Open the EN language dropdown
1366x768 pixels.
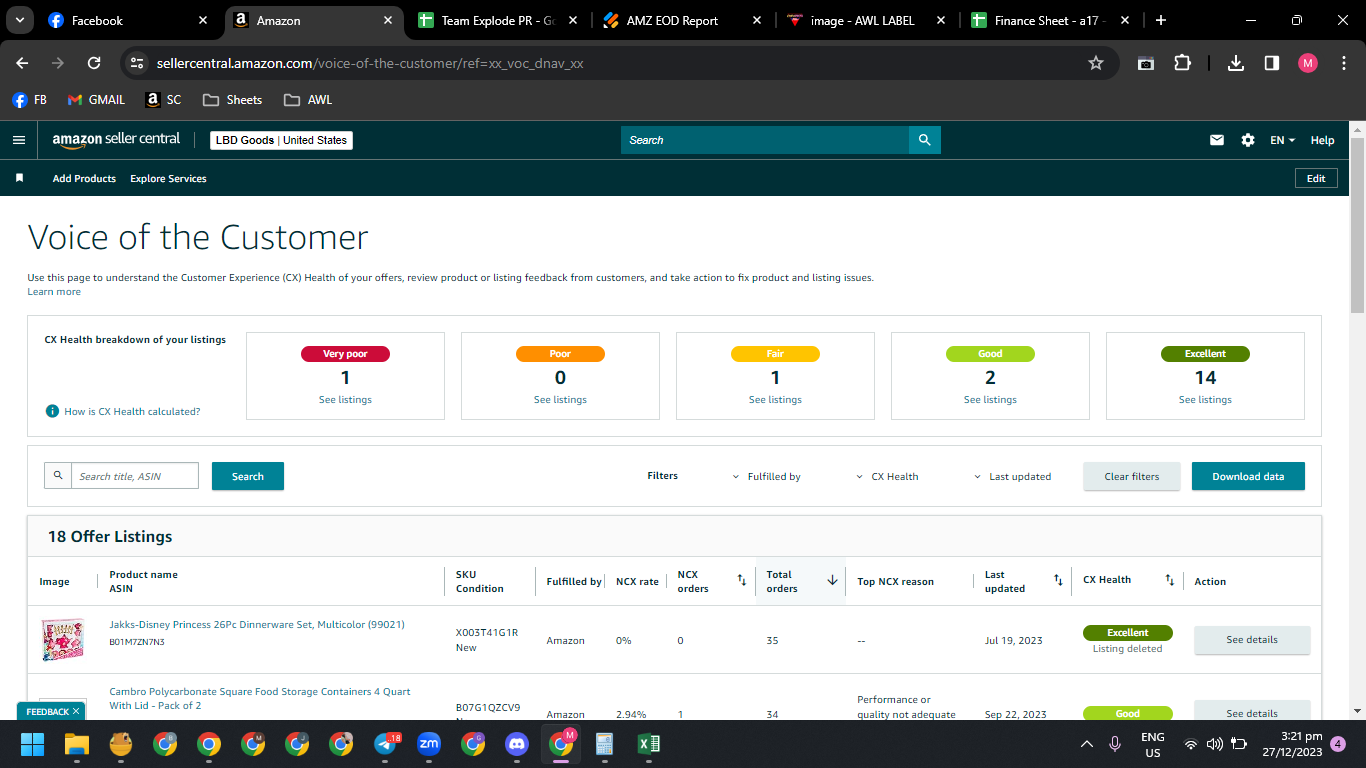tap(1283, 140)
